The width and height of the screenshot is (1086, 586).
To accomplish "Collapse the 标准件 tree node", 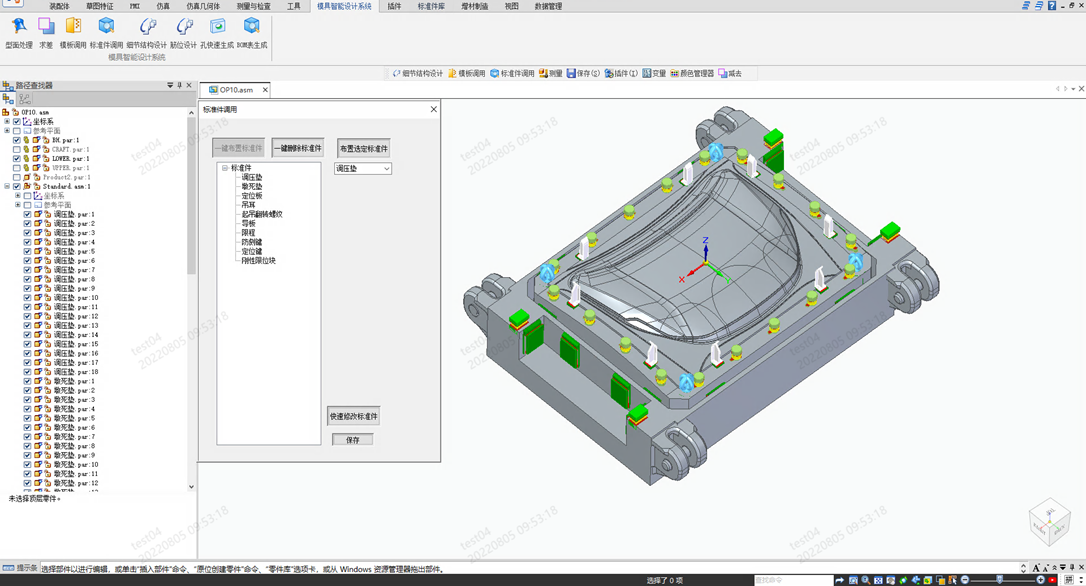I will pyautogui.click(x=225, y=168).
